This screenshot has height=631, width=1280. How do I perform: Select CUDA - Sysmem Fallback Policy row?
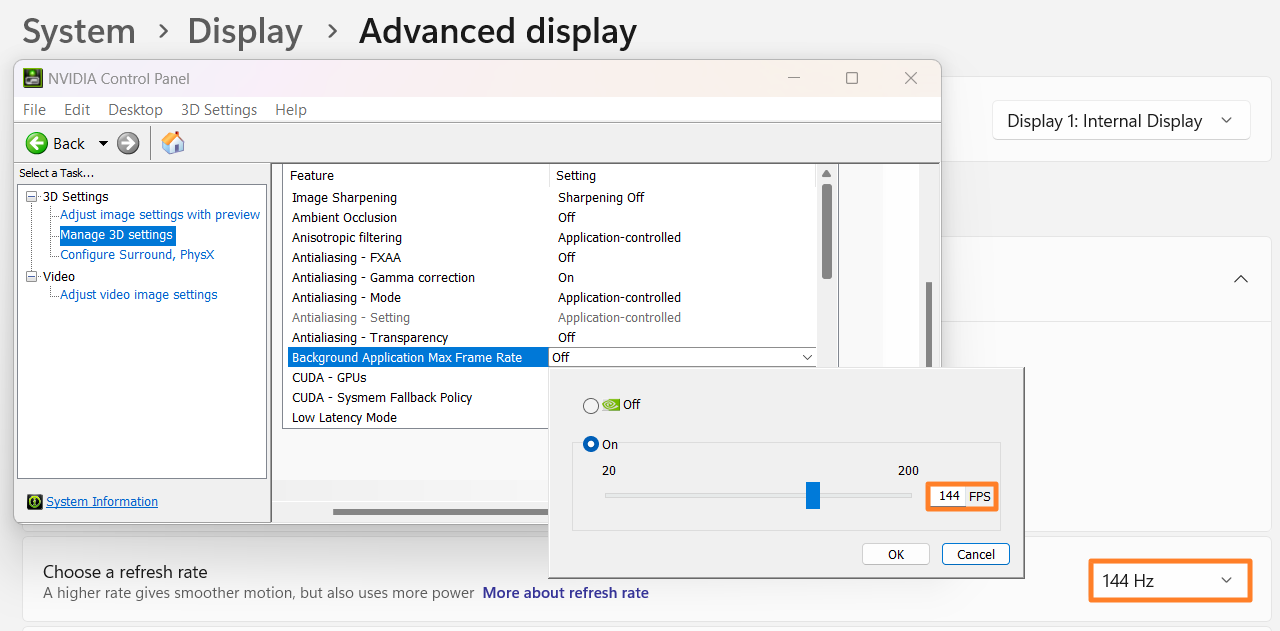(x=416, y=398)
